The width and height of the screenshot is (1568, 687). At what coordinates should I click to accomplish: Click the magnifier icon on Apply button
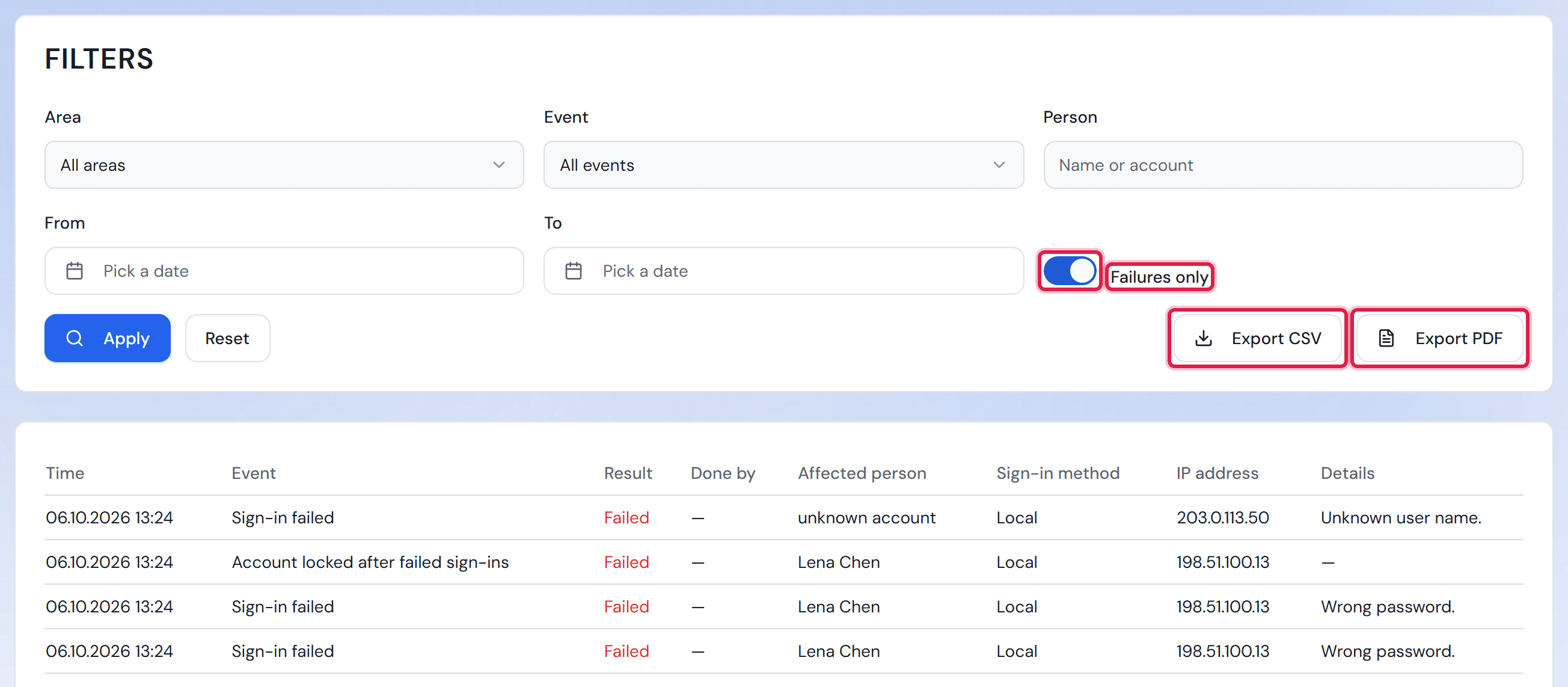click(x=75, y=338)
